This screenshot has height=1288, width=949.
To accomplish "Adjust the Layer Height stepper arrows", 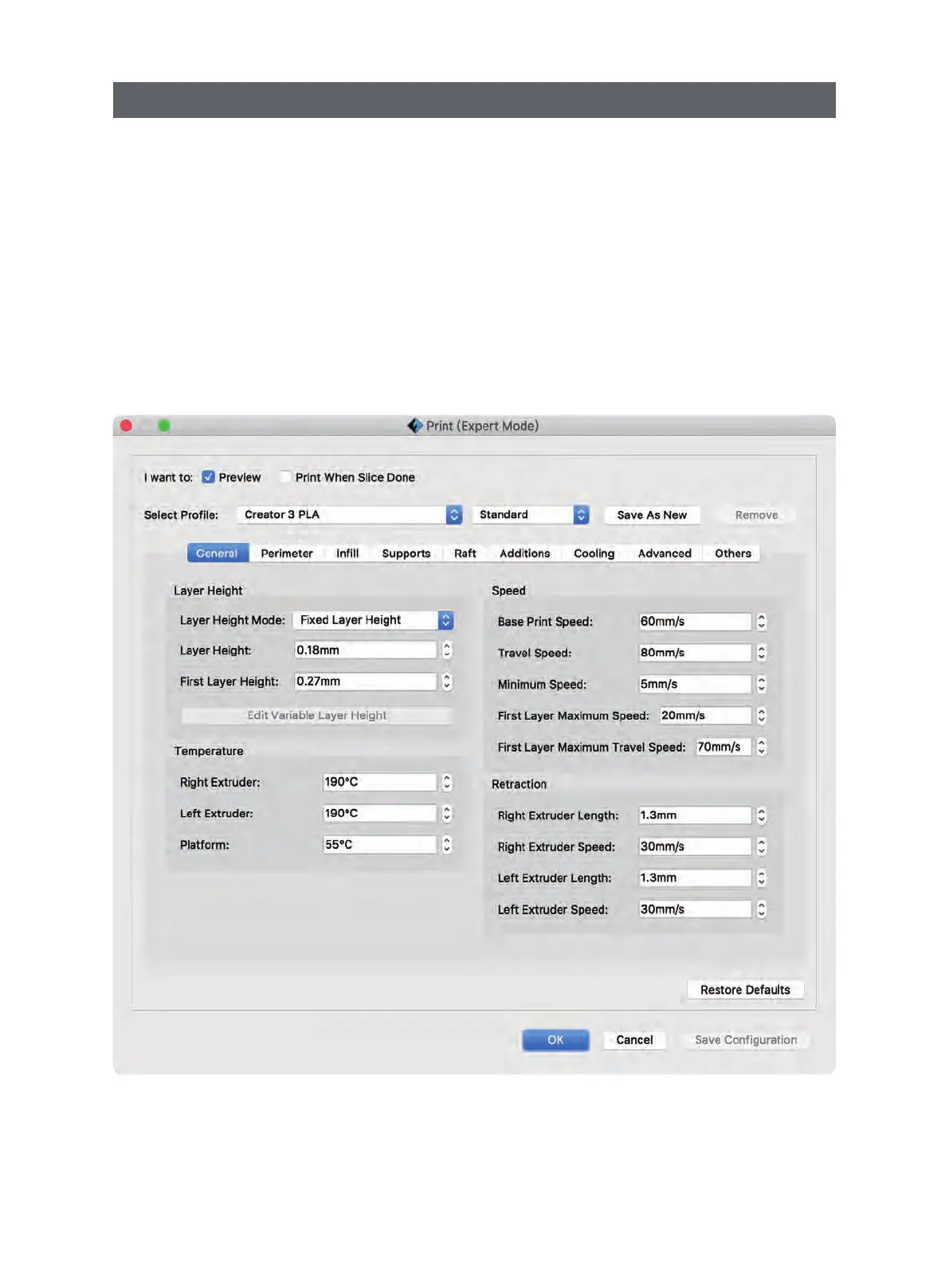I will [x=447, y=650].
